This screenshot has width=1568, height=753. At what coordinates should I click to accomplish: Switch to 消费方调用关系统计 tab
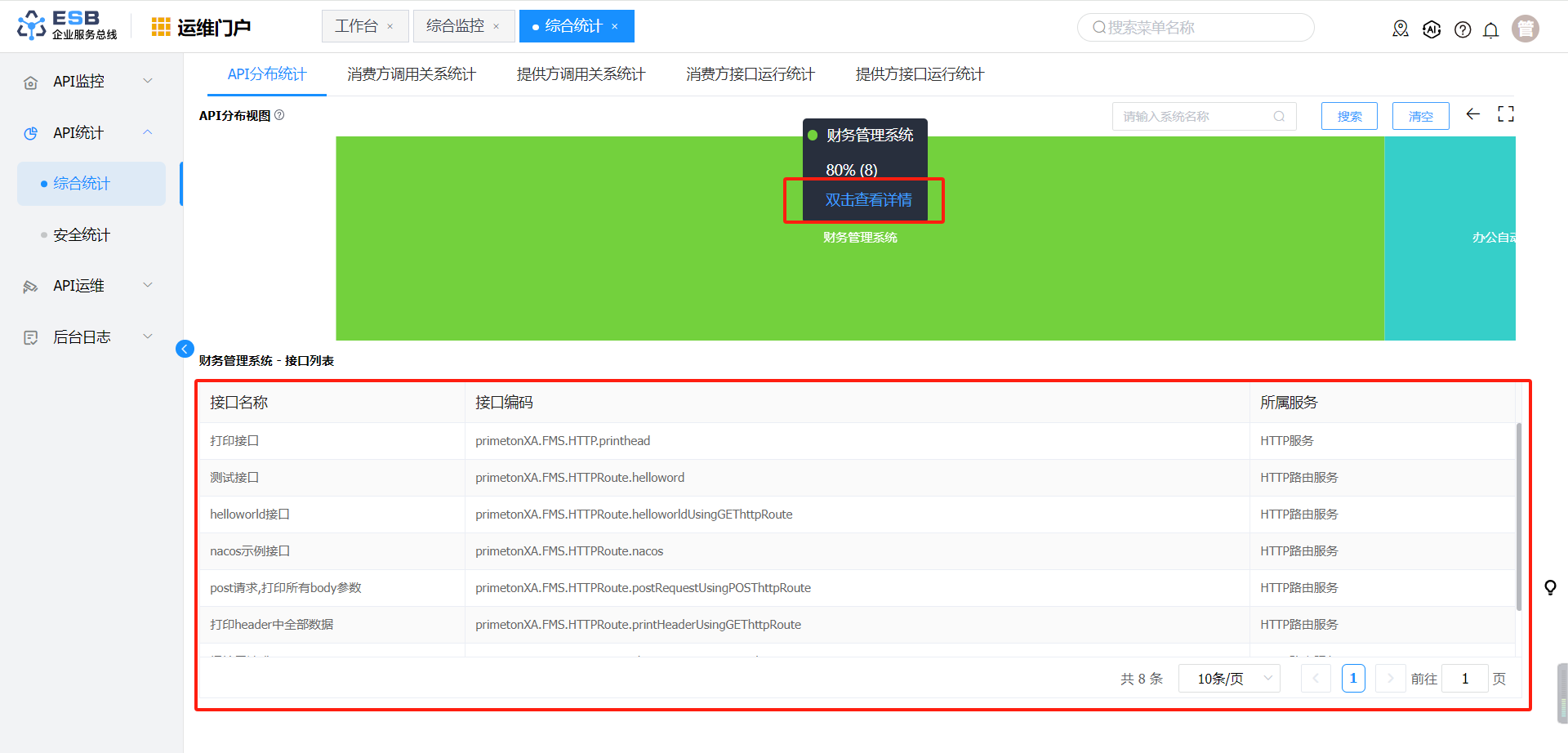[x=411, y=74]
